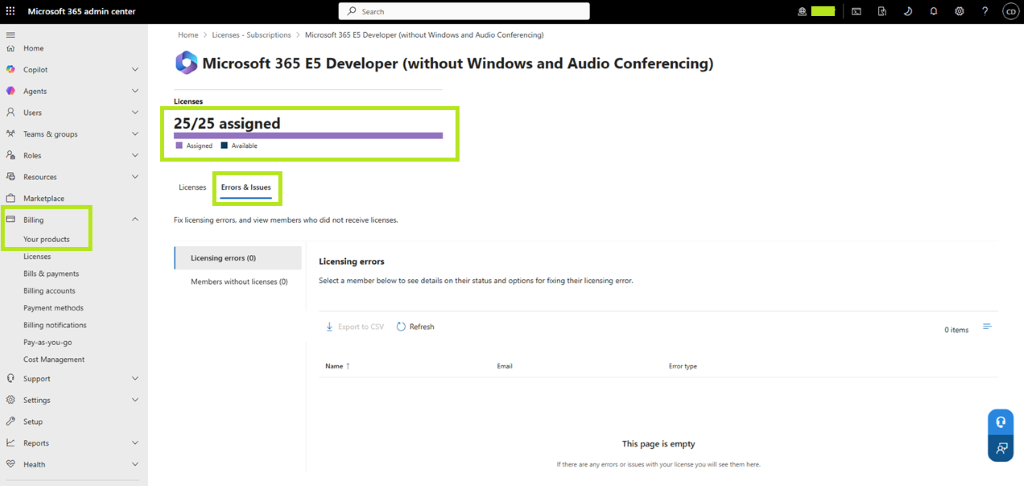Click the Roles icon in sidebar
1024x486 pixels.
10,155
